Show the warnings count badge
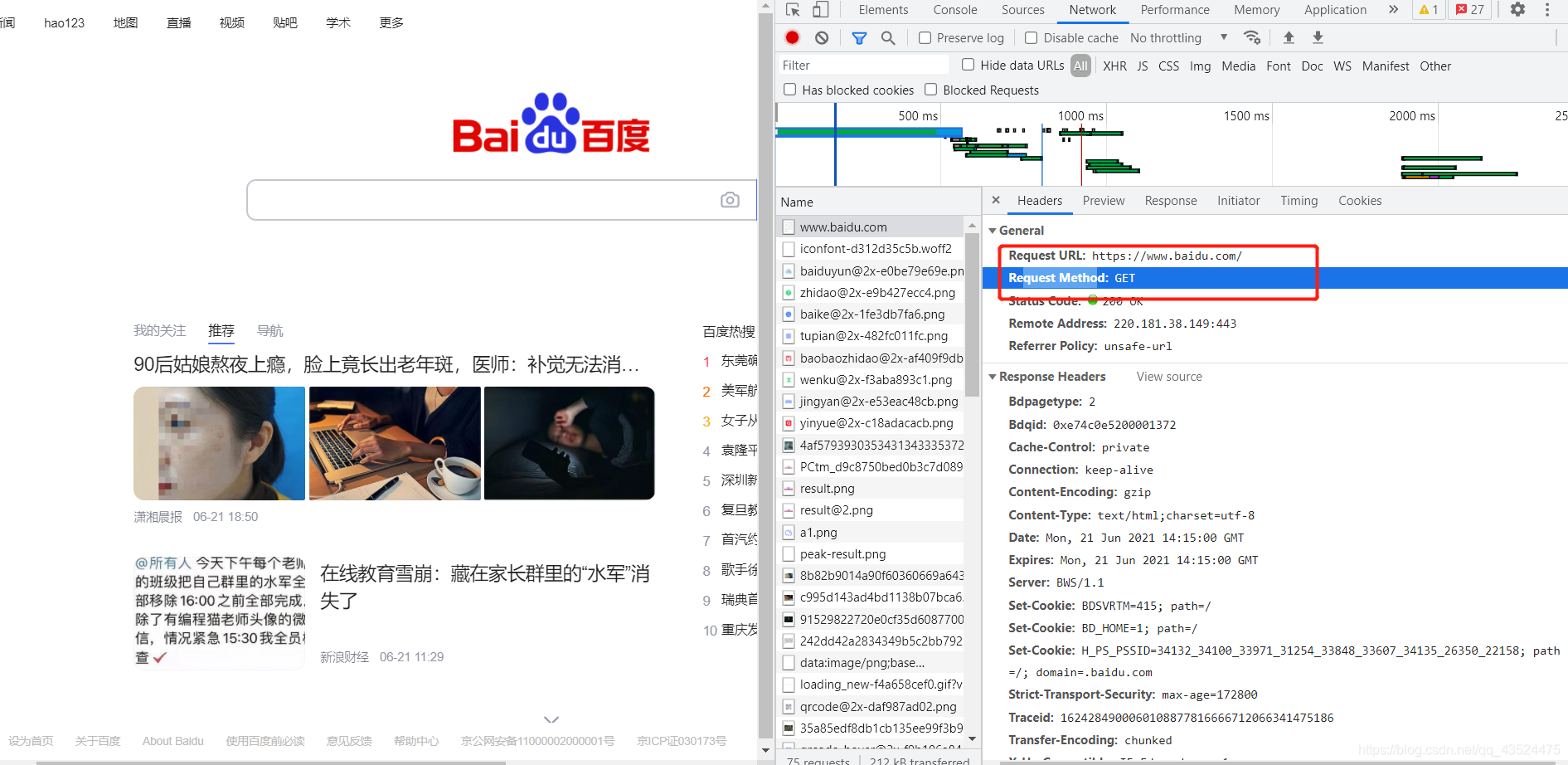 pos(1429,10)
